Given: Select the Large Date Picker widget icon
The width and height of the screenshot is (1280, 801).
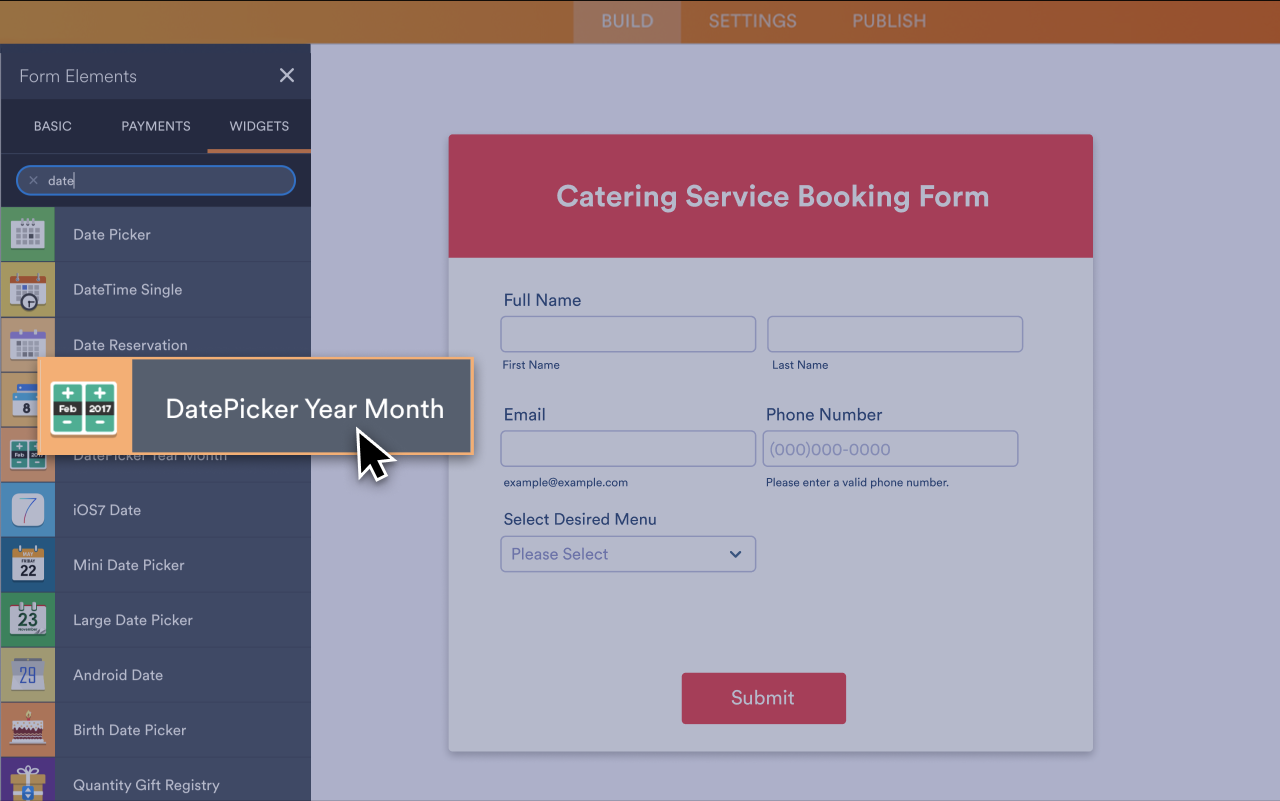Looking at the screenshot, I should [28, 620].
